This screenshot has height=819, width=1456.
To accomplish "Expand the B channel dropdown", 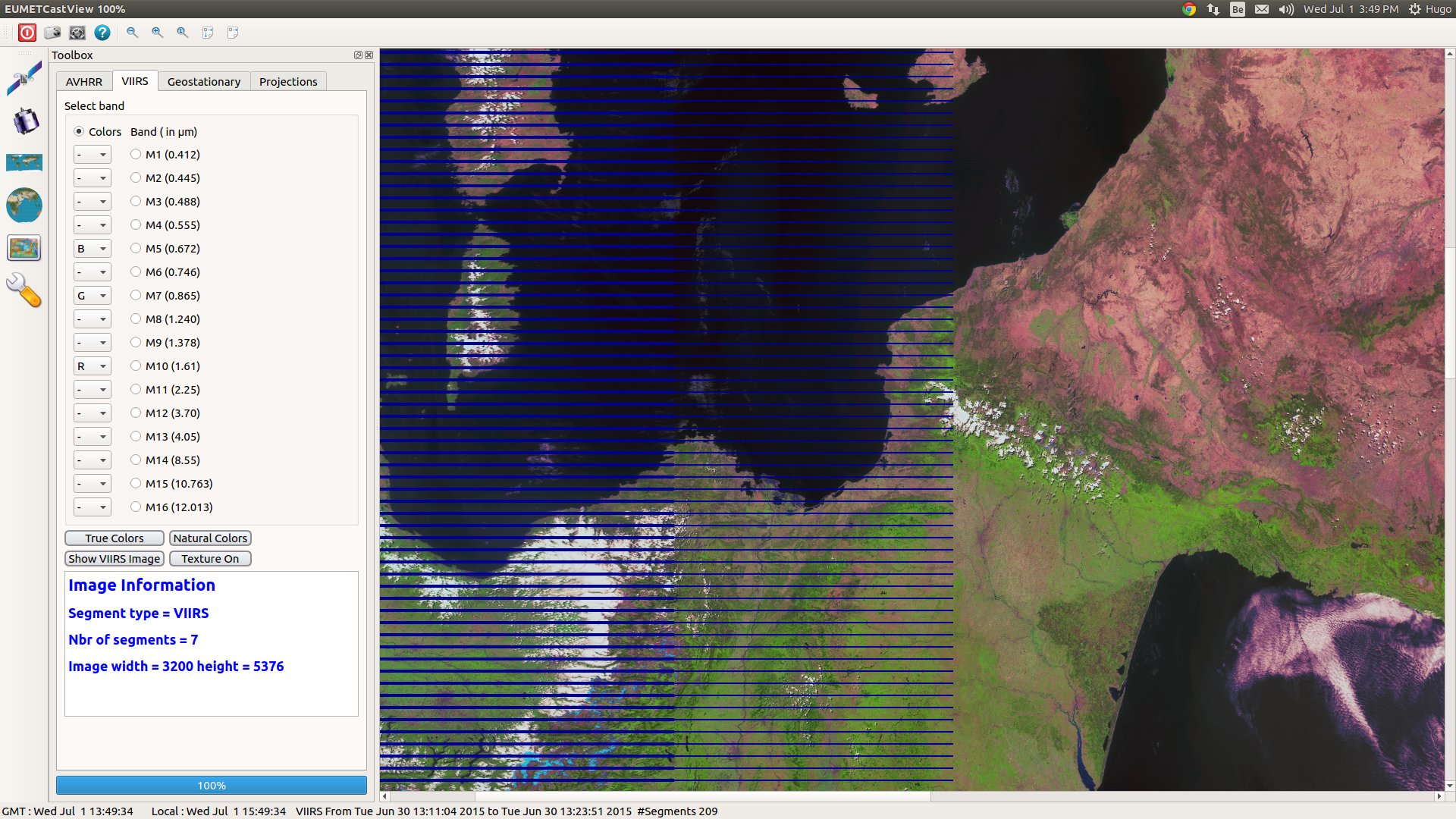I will tap(100, 248).
